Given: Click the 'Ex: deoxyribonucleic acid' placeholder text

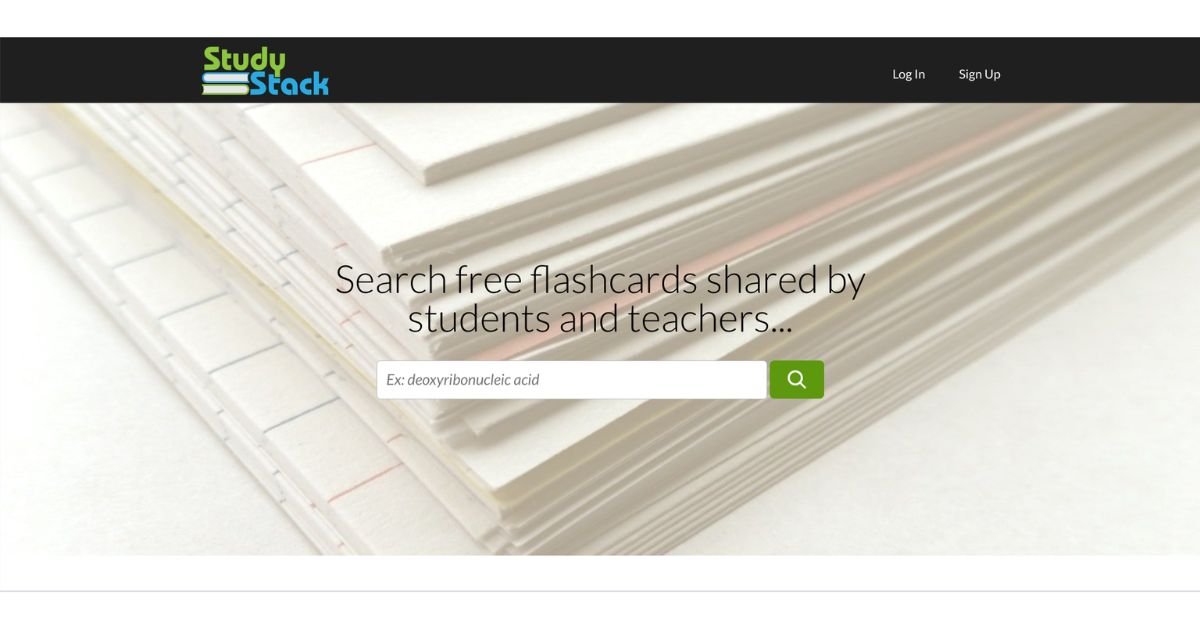Looking at the screenshot, I should click(463, 379).
